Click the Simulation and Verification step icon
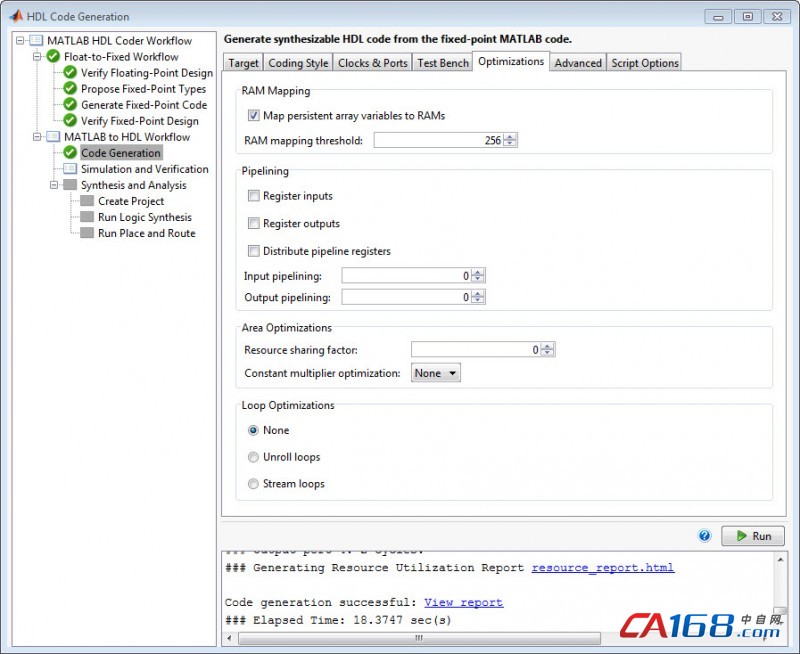The height and width of the screenshot is (654, 800). [70, 169]
